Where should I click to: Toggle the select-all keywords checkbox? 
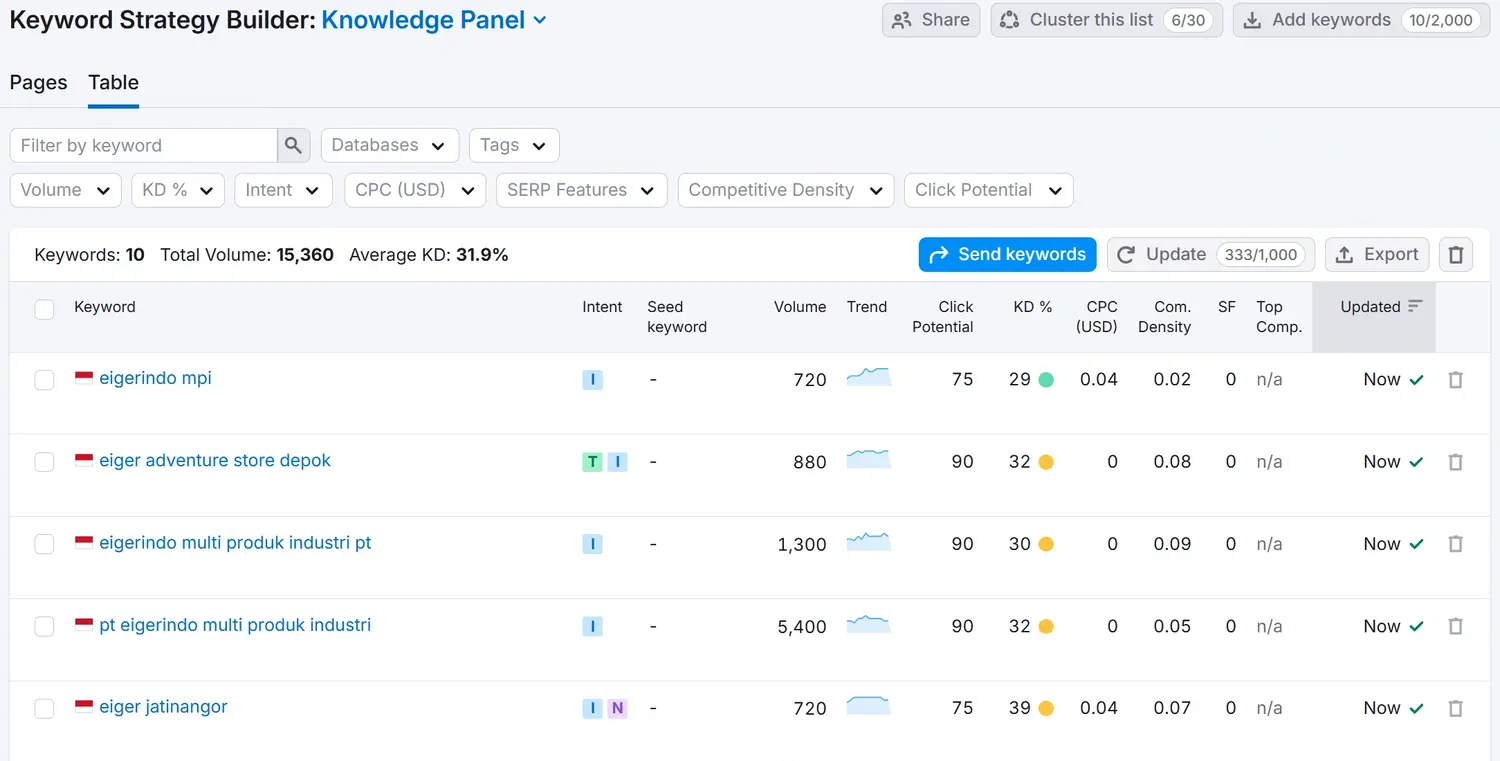tap(44, 309)
